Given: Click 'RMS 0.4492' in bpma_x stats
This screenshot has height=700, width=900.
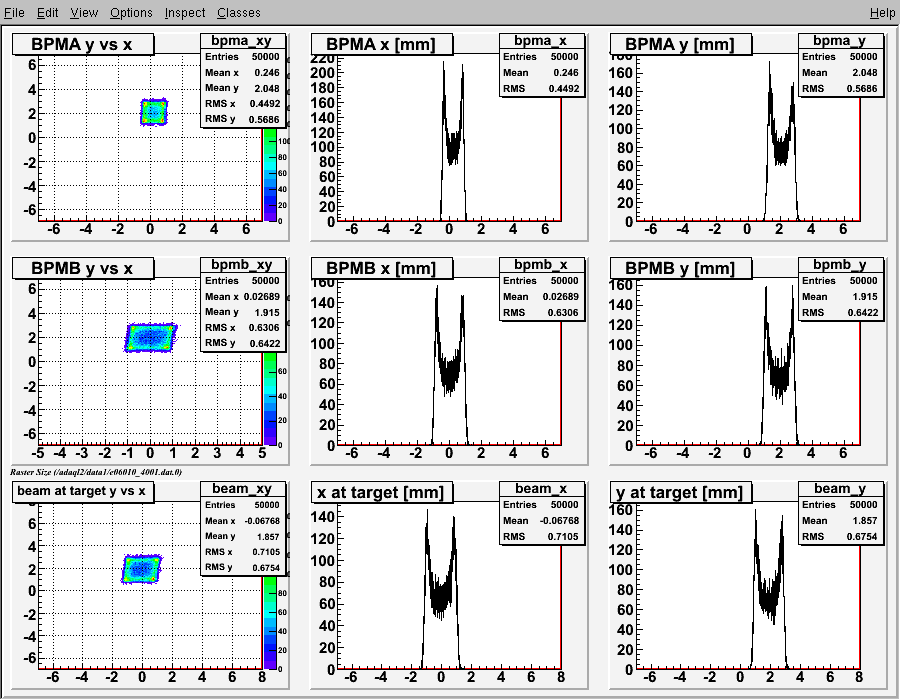Looking at the screenshot, I should (541, 89).
